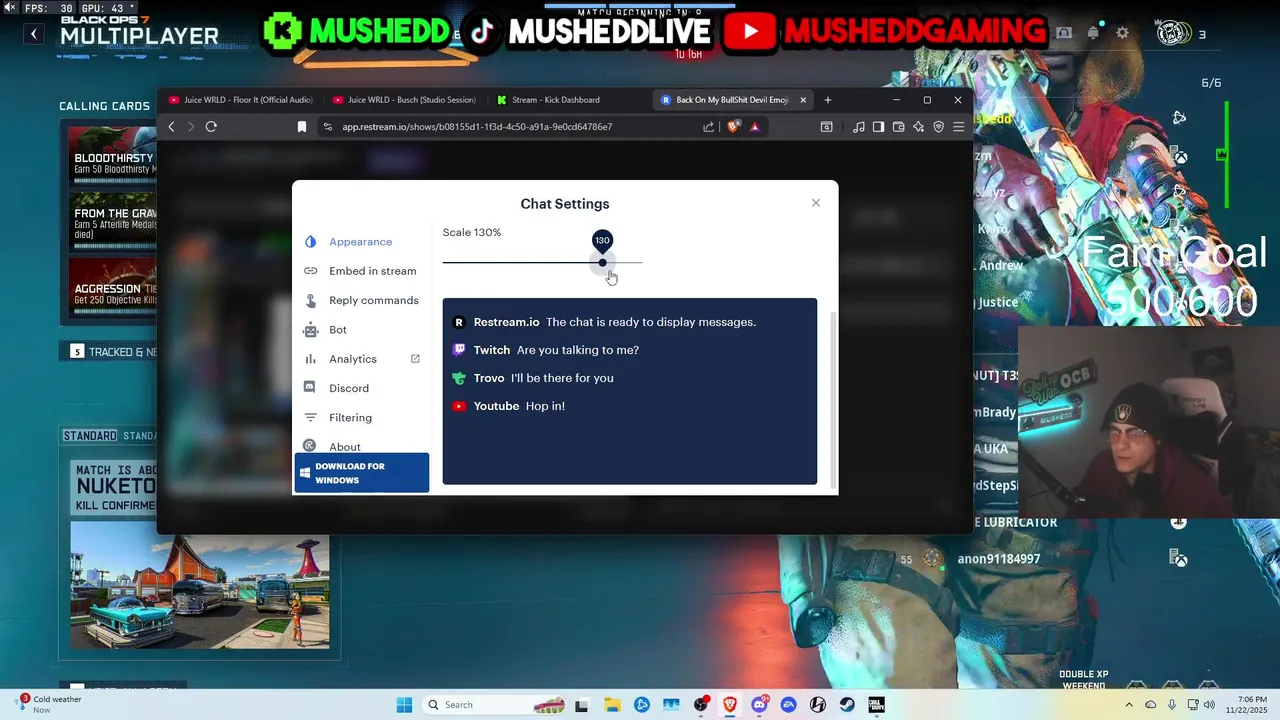
Task: Click the Brave Rewards triangle icon
Action: [755, 127]
